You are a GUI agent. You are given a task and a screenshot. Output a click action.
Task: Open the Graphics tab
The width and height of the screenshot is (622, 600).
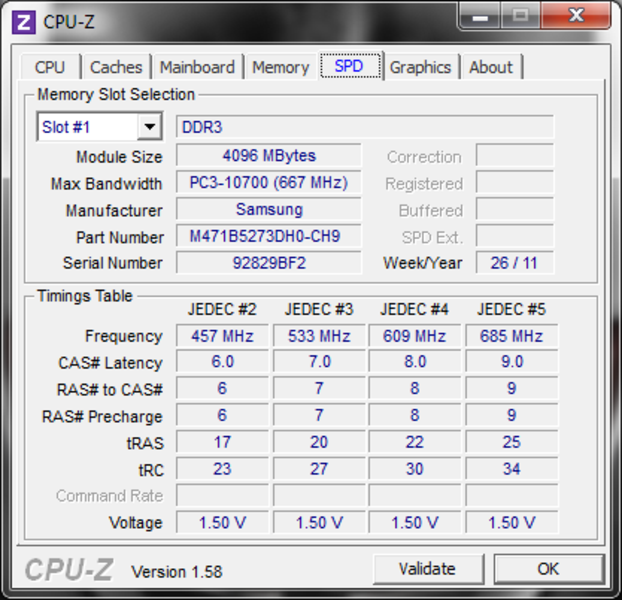coord(420,67)
